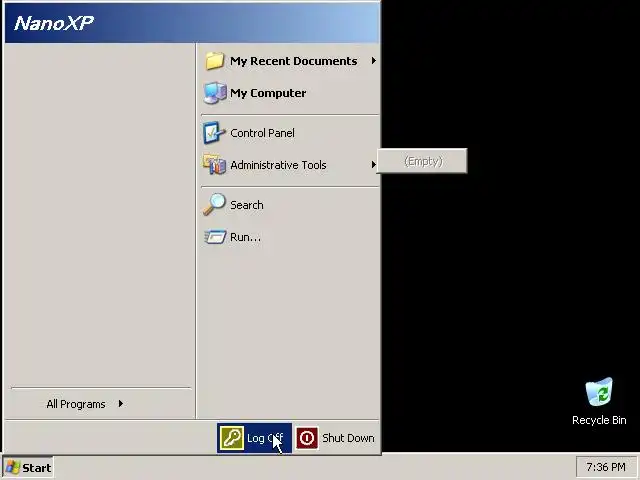Click the Windows flag logo on Start

[13, 467]
